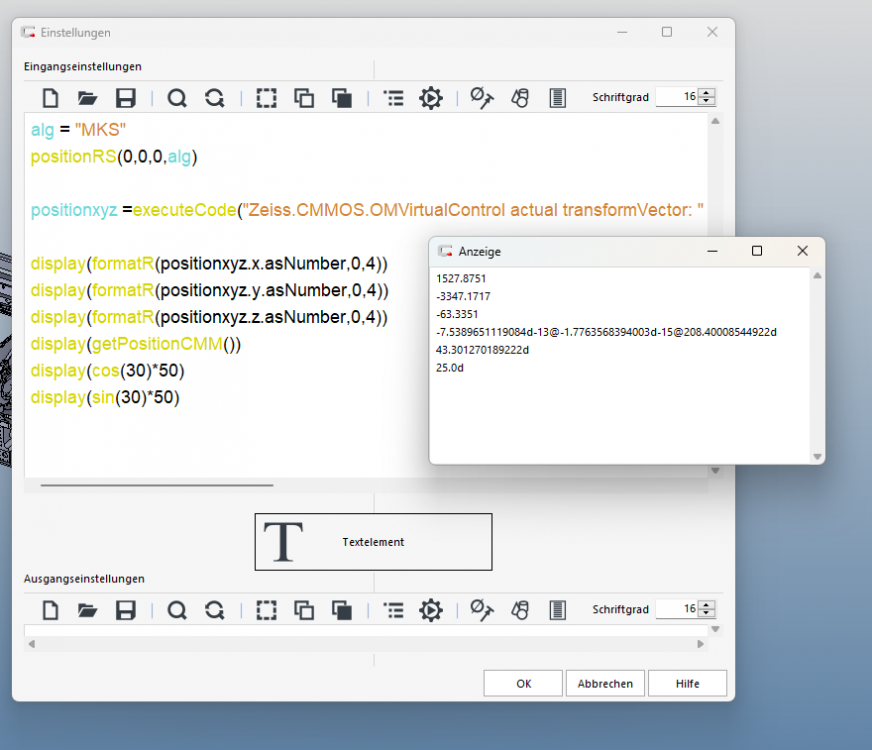
Task: Click the Search magnifier icon in the top toolbar
Action: (177, 98)
